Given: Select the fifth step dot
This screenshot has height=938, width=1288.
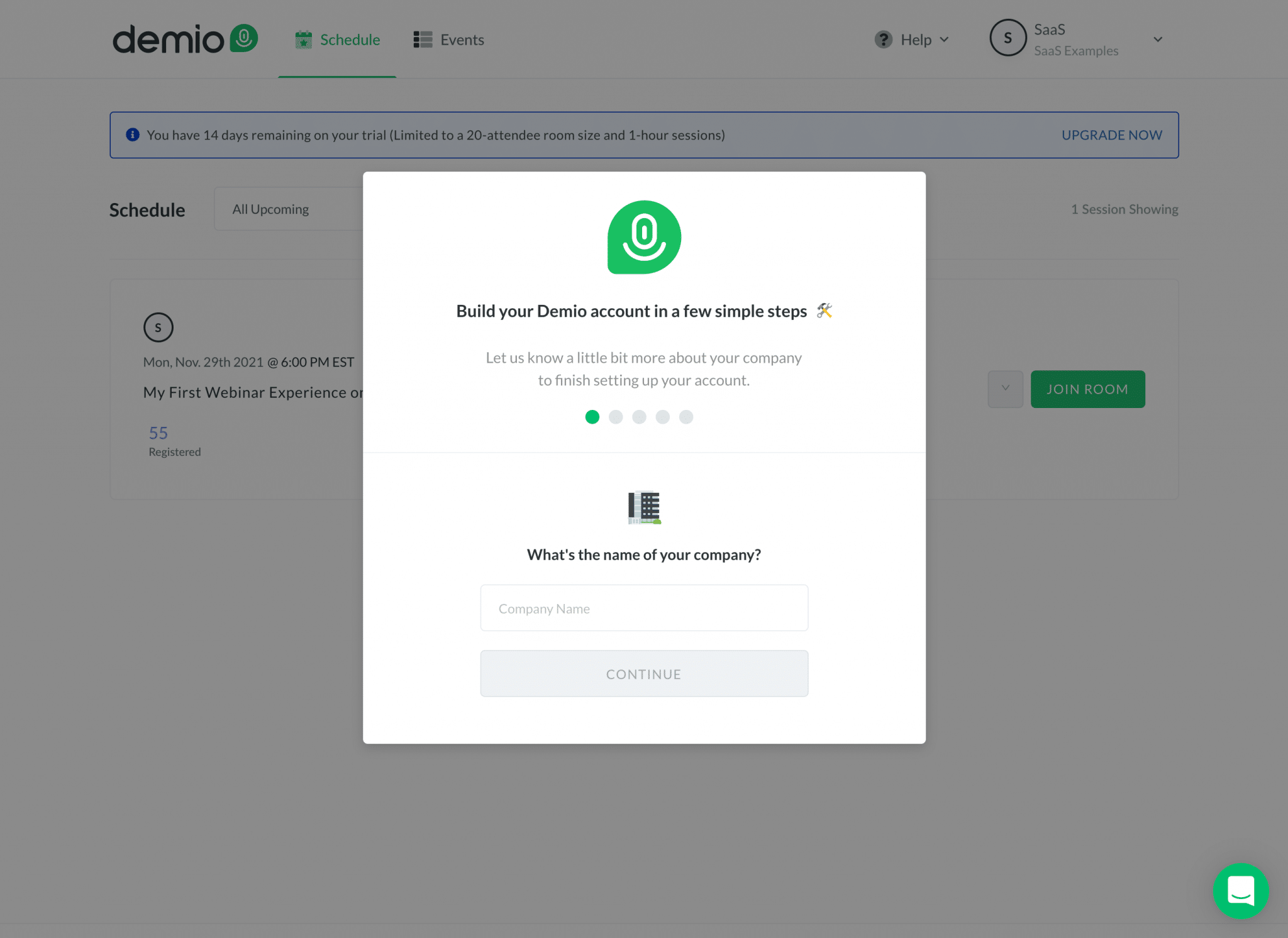Looking at the screenshot, I should coord(686,417).
